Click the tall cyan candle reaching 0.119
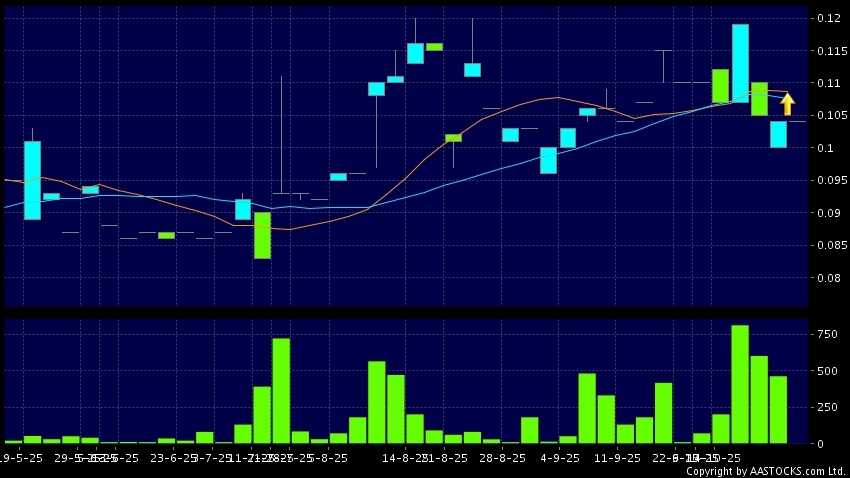The height and width of the screenshot is (478, 850). pyautogui.click(x=740, y=63)
